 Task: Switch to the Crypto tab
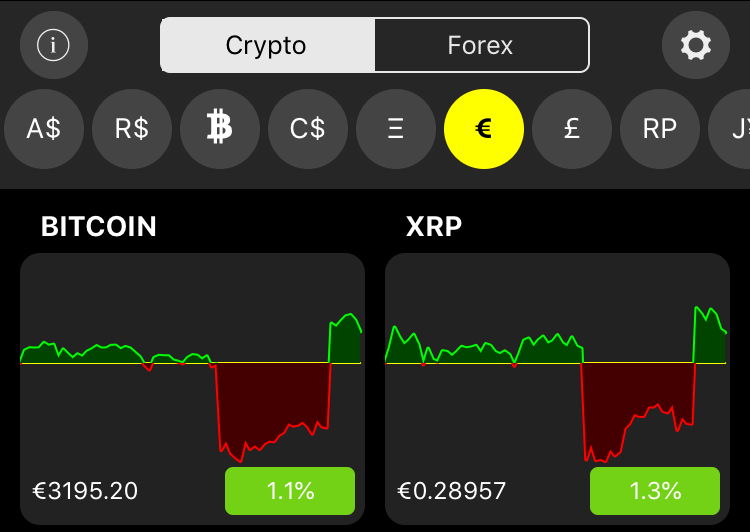pyautogui.click(x=268, y=45)
